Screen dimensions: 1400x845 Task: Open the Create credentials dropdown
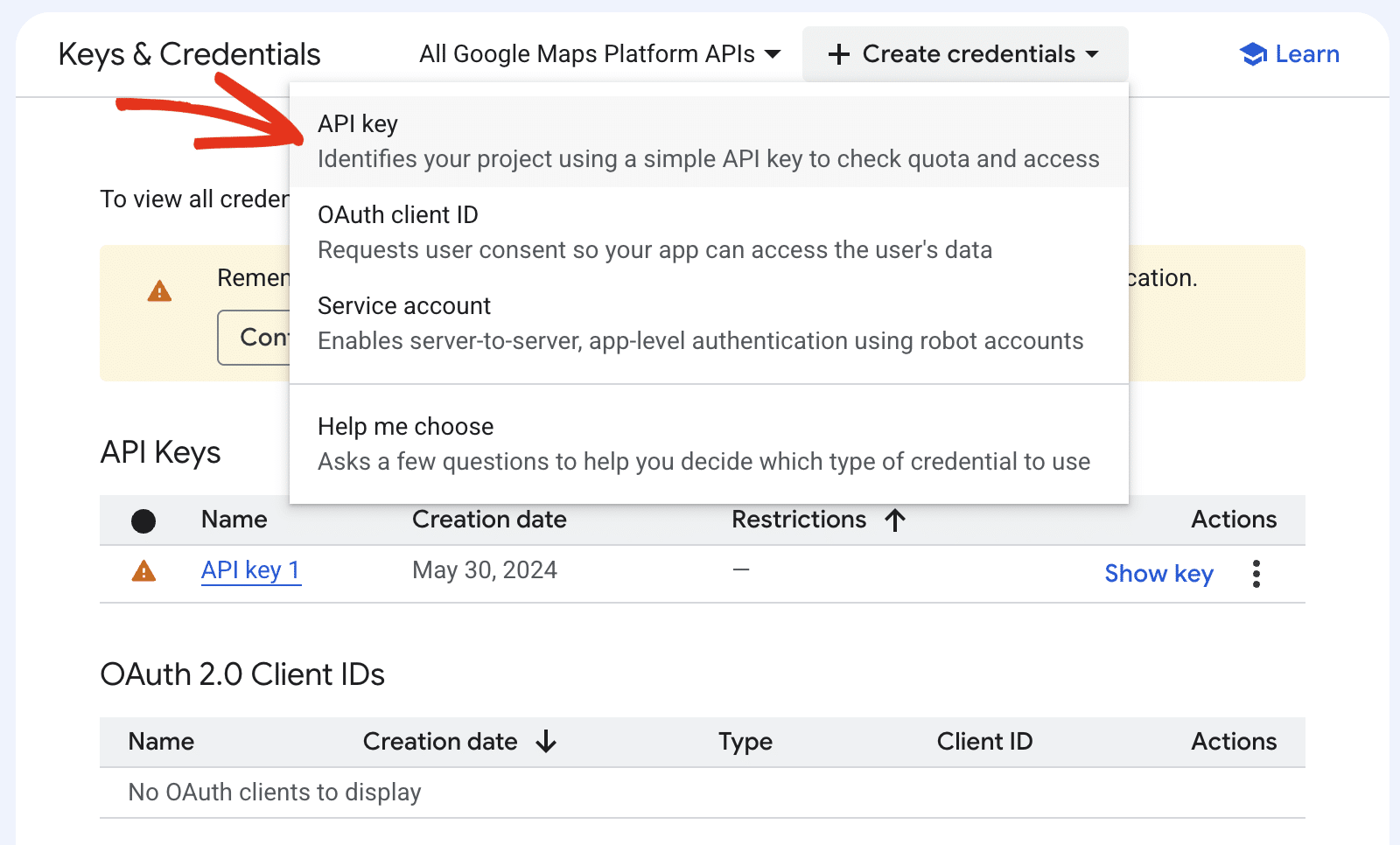point(965,54)
